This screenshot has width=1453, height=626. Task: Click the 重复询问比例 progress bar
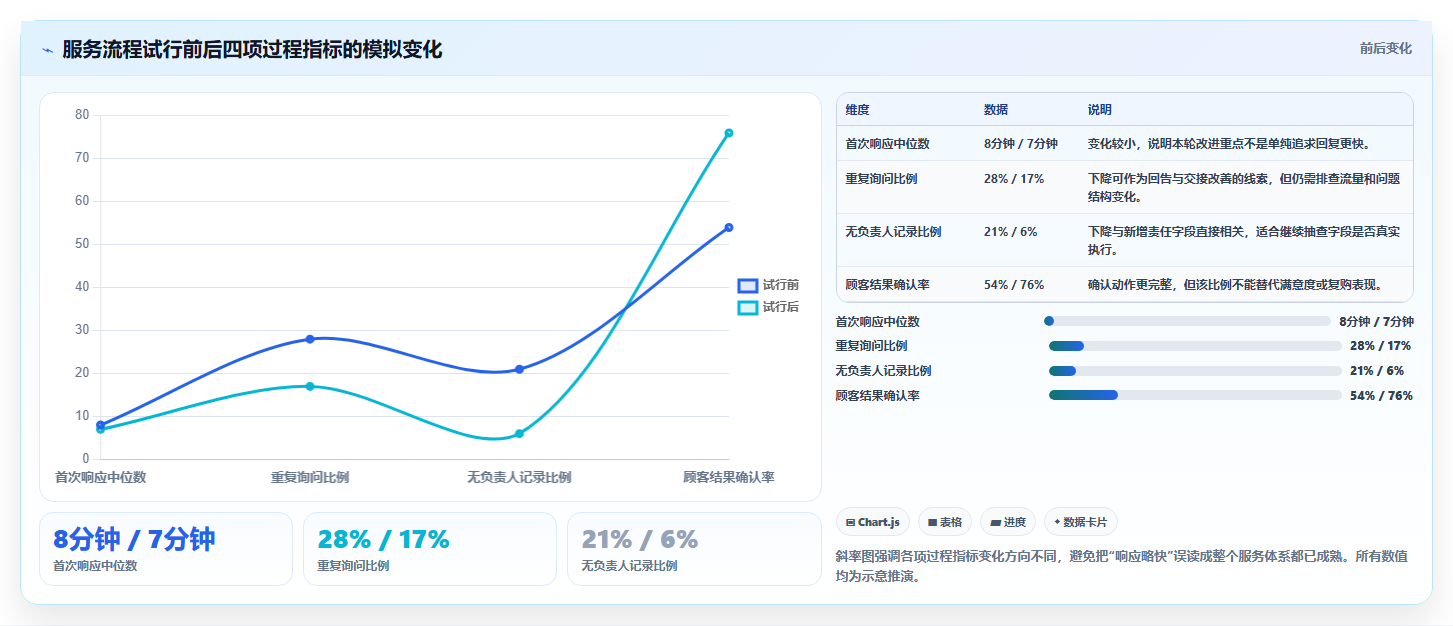1195,346
